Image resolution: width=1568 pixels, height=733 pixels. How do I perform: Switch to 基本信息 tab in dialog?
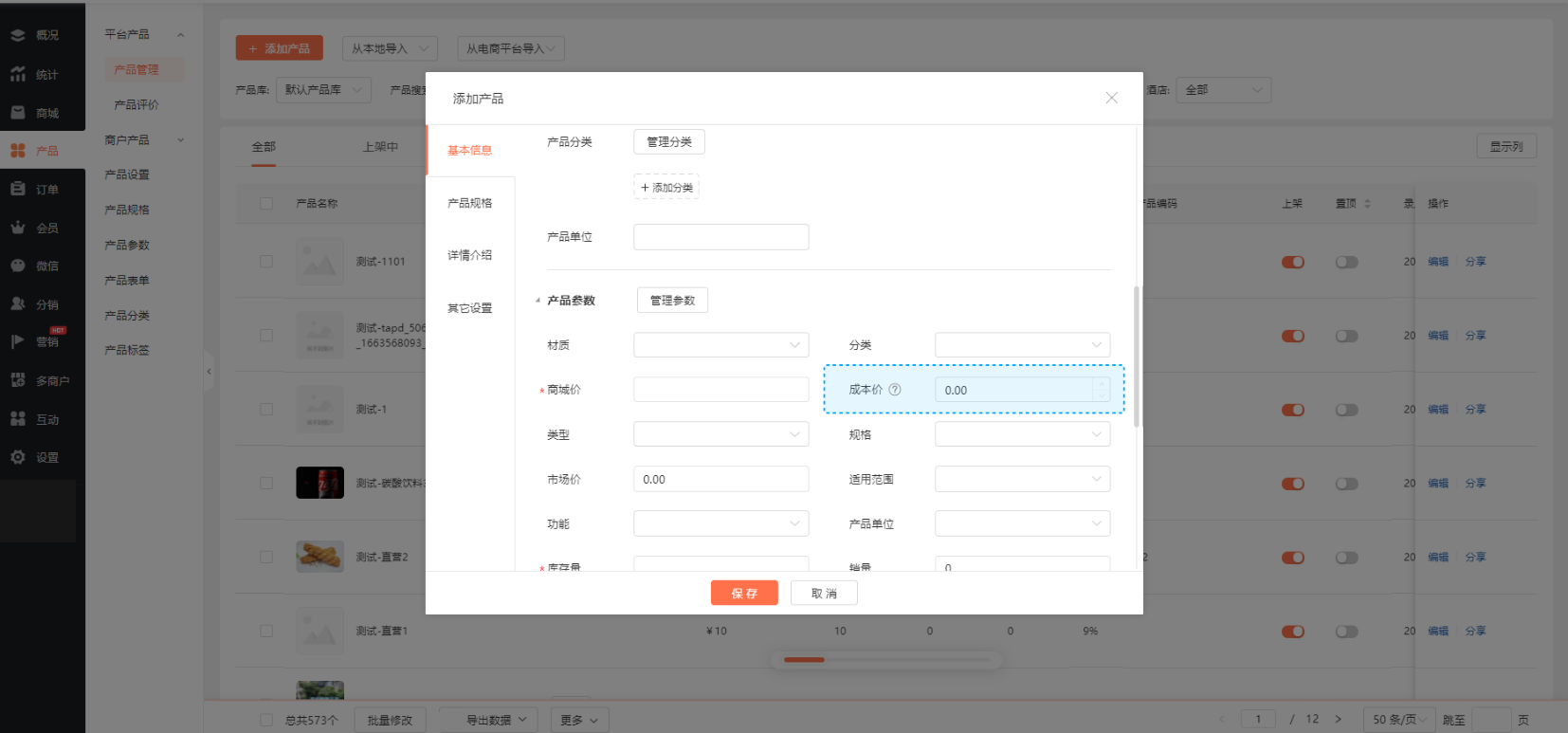(x=470, y=151)
